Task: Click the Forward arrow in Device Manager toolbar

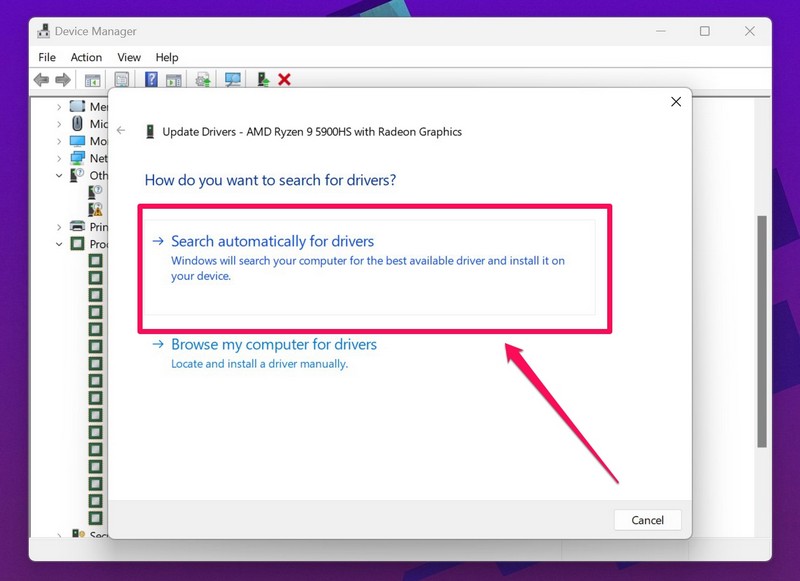Action: 63,80
